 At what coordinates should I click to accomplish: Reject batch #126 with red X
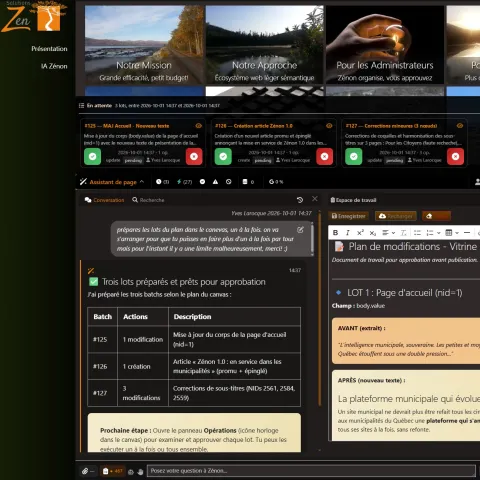325,157
